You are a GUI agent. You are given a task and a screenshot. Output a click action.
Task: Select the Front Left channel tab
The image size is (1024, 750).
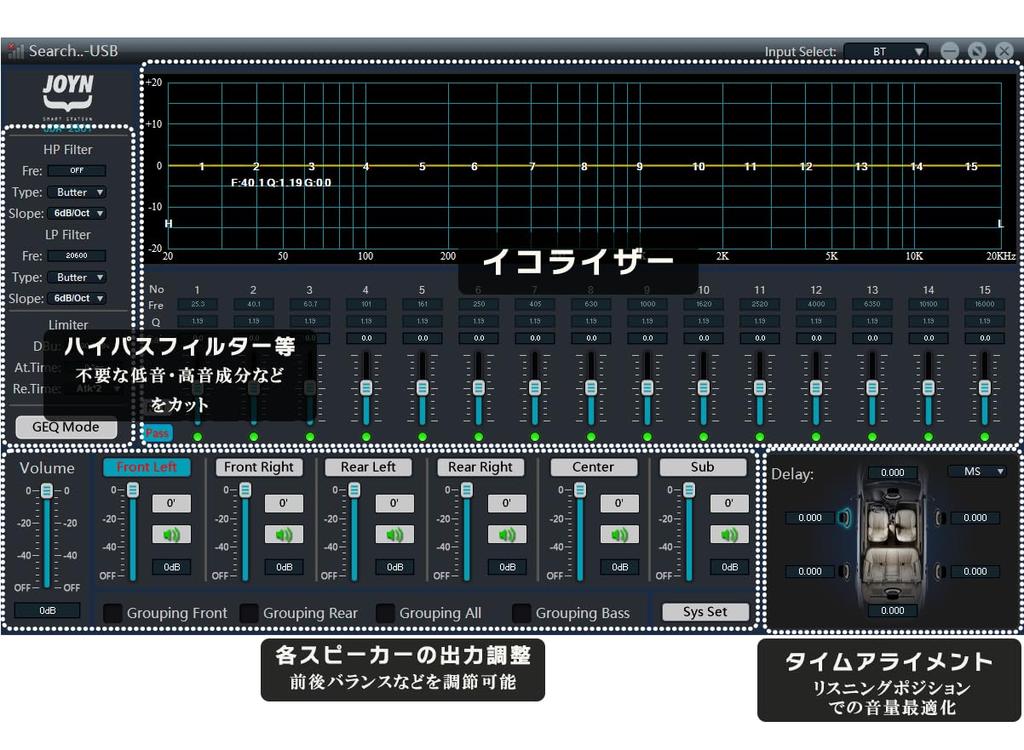tap(147, 467)
